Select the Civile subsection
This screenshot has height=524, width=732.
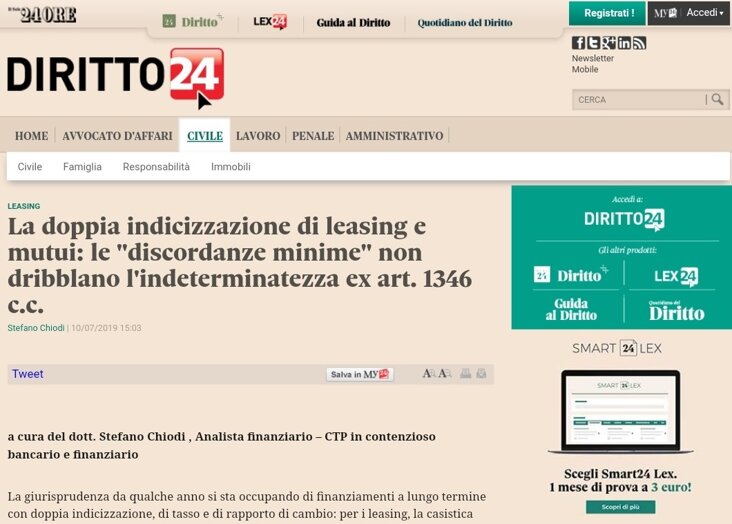30,167
